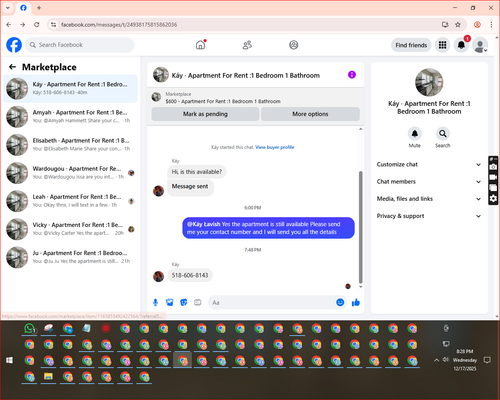Go to the Home feed icon
The height and width of the screenshot is (400, 500).
pyautogui.click(x=200, y=45)
